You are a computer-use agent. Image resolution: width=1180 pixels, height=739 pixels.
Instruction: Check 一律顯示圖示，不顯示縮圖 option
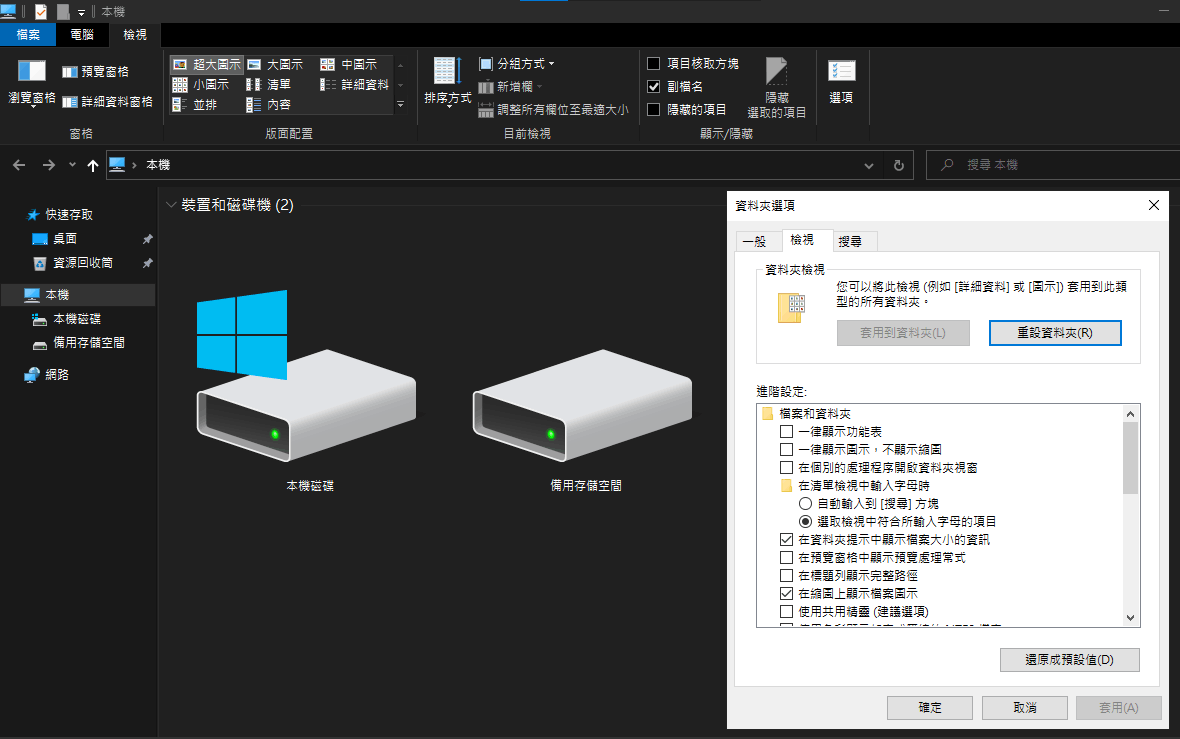[x=786, y=449]
